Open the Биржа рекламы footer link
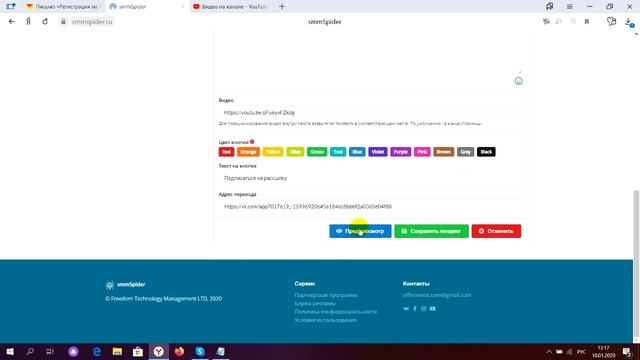The height and width of the screenshot is (360, 640). [x=315, y=303]
